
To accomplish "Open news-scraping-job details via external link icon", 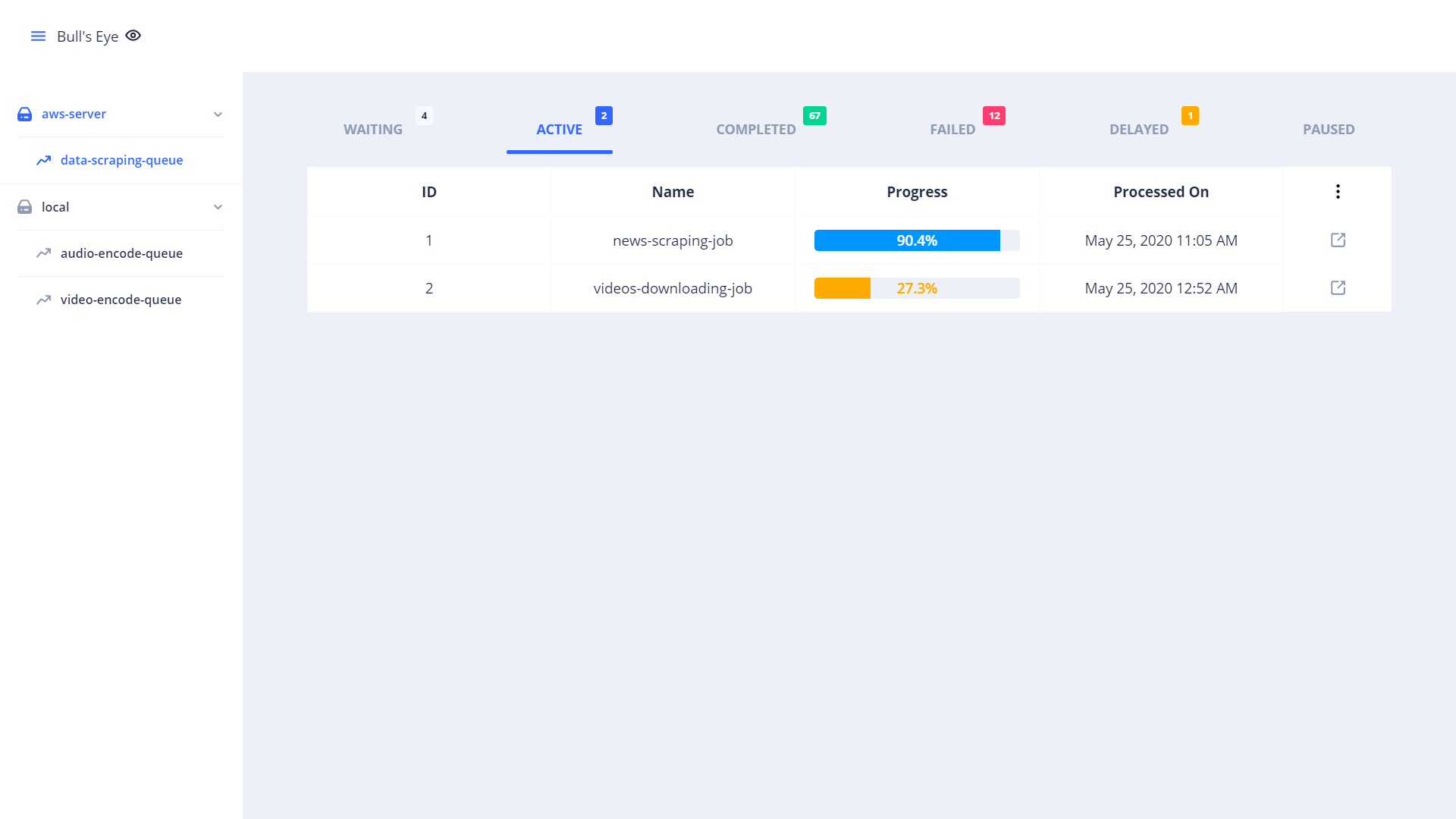I will coord(1338,240).
